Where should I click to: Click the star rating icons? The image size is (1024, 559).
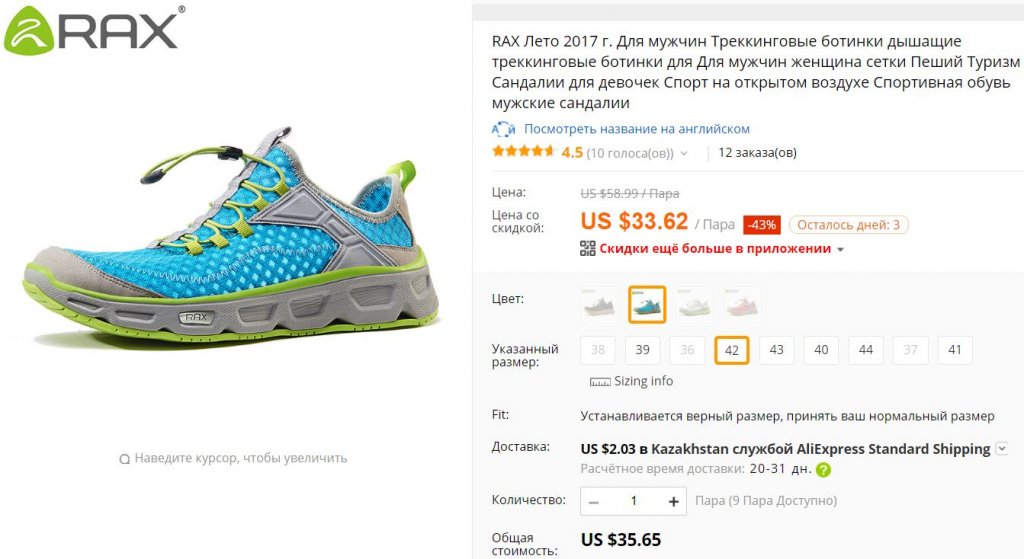point(524,152)
